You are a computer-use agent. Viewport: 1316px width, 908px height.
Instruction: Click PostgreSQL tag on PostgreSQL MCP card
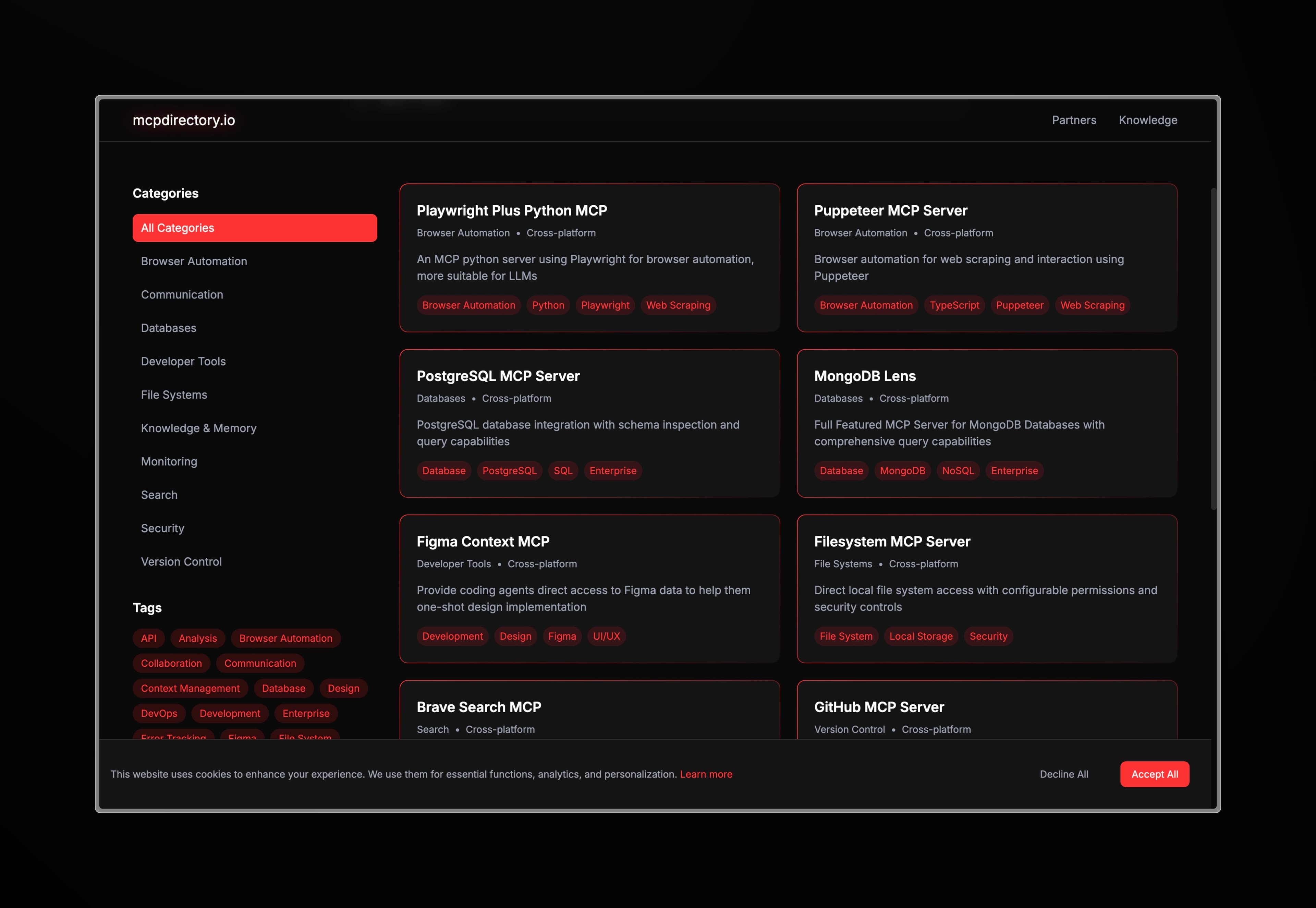[x=510, y=471]
